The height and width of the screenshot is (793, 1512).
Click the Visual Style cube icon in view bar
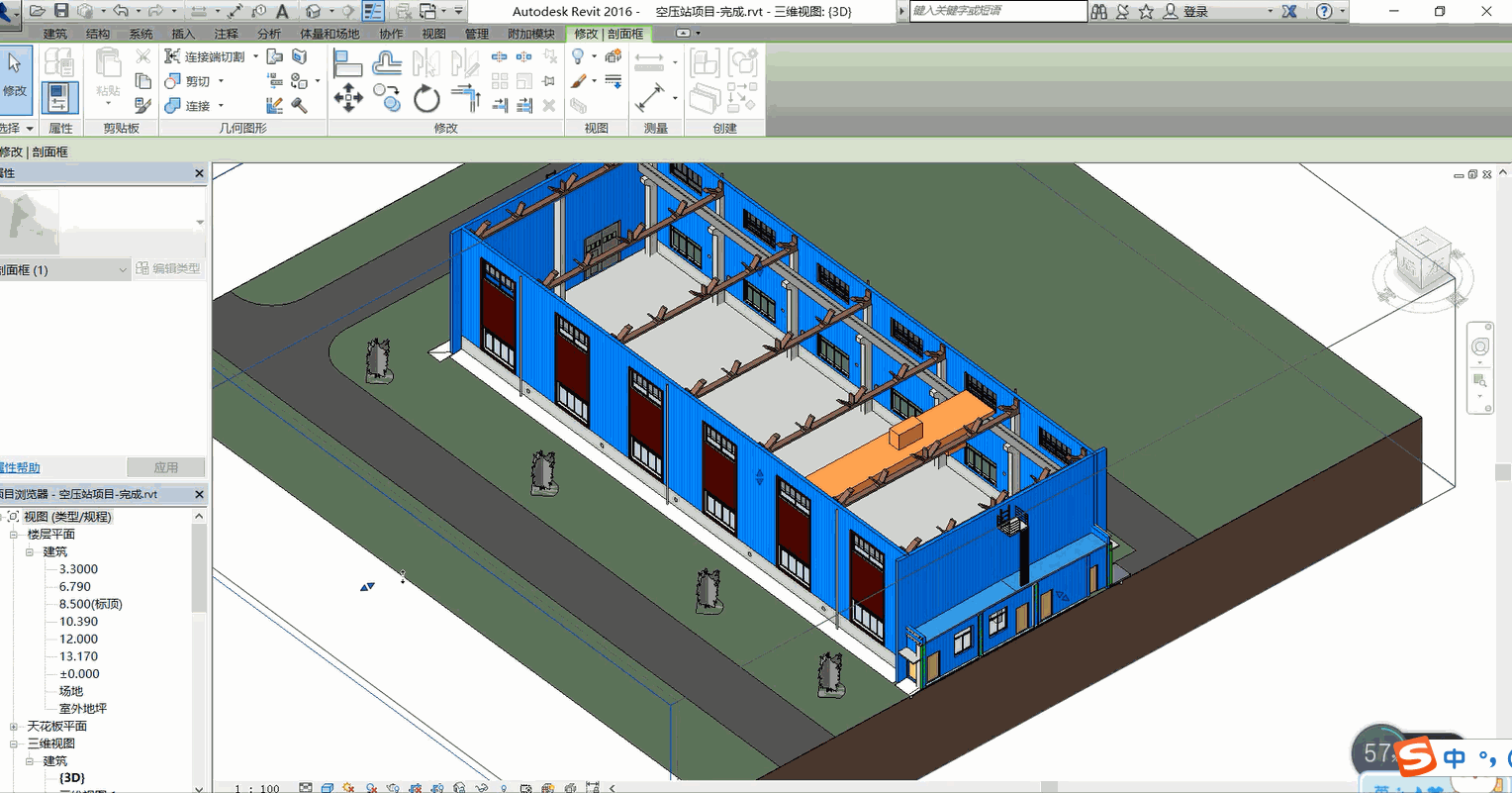point(327,788)
